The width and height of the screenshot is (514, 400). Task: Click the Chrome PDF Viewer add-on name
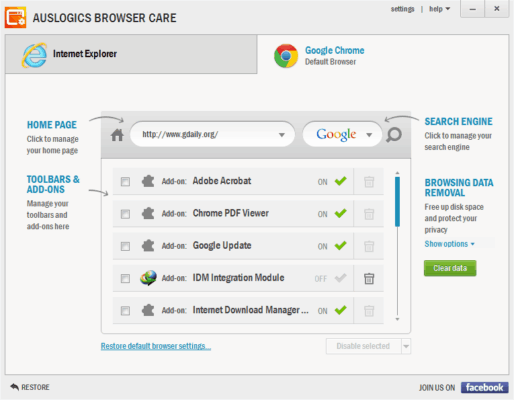tap(231, 213)
